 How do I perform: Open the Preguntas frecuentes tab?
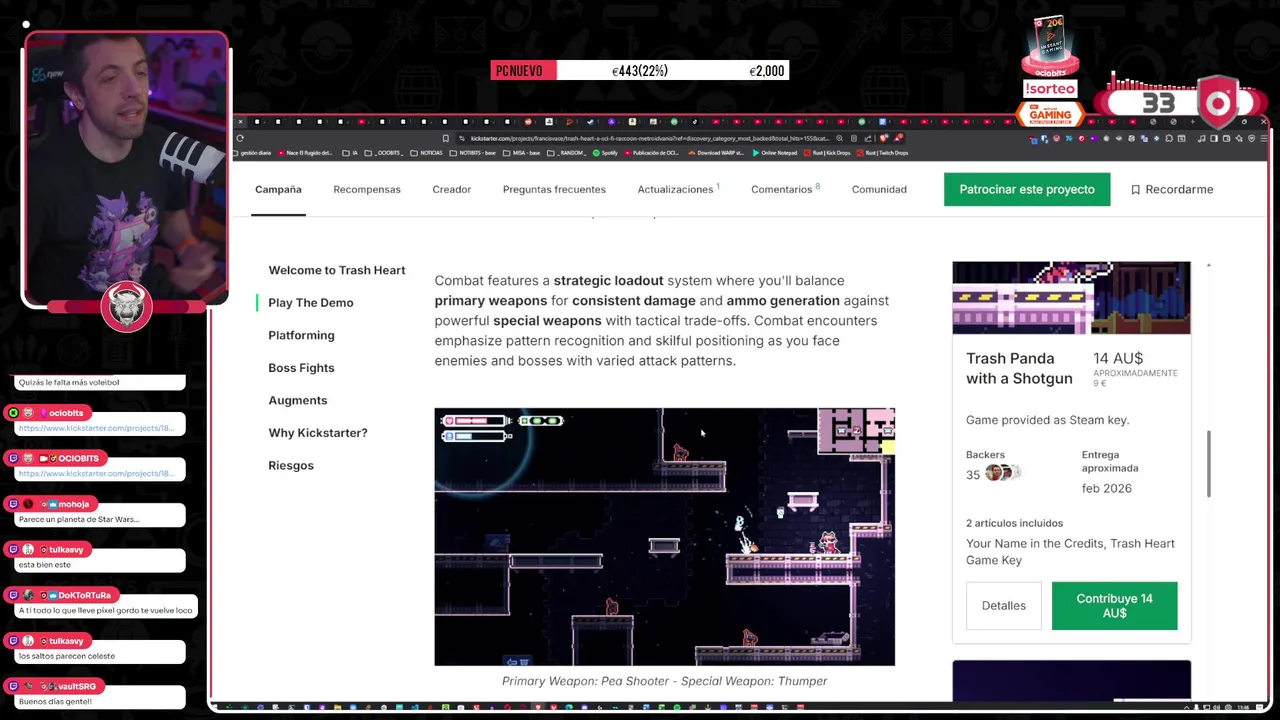(554, 189)
